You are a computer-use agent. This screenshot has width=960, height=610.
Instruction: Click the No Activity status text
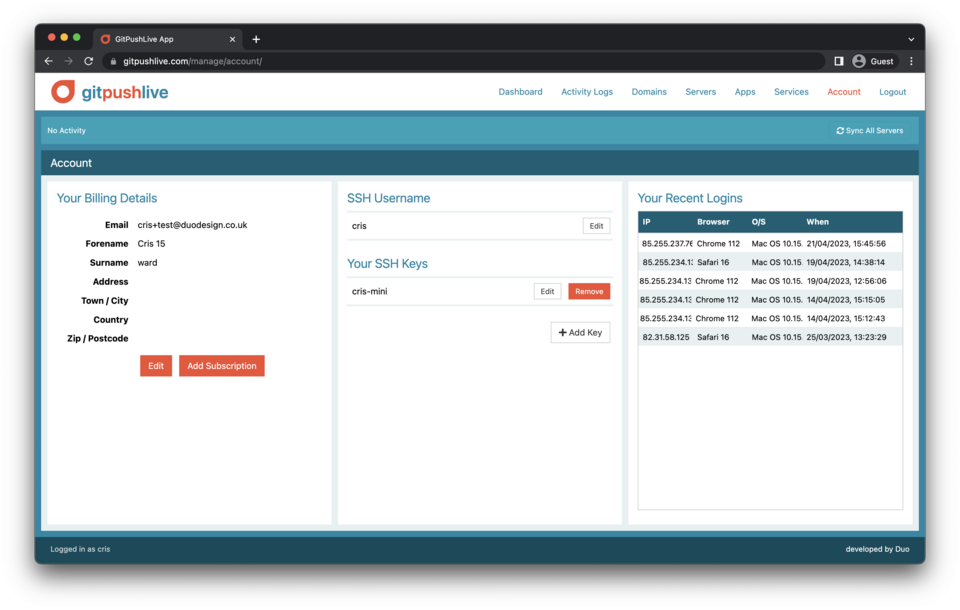click(67, 130)
